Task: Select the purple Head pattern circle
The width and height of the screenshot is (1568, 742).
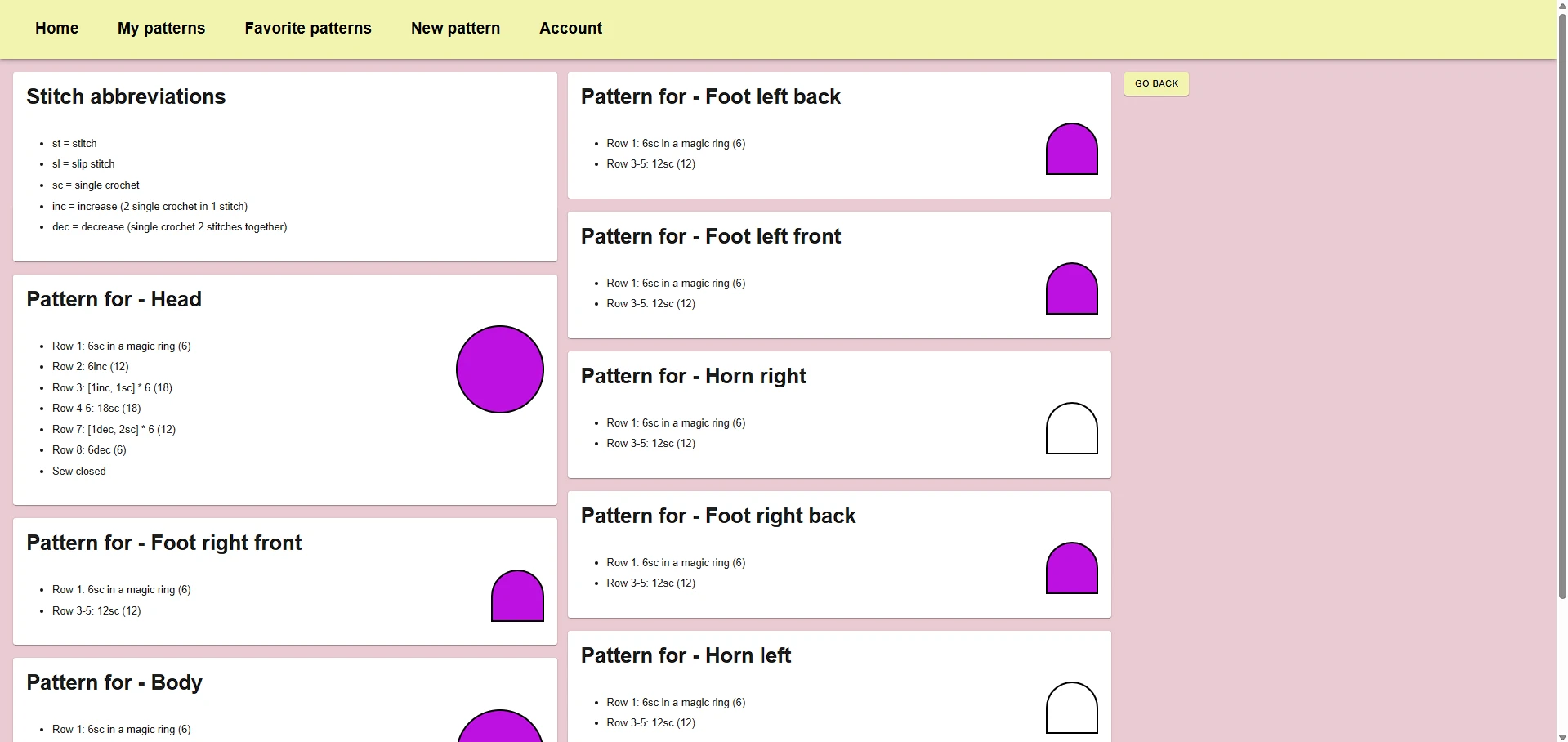Action: click(x=499, y=369)
